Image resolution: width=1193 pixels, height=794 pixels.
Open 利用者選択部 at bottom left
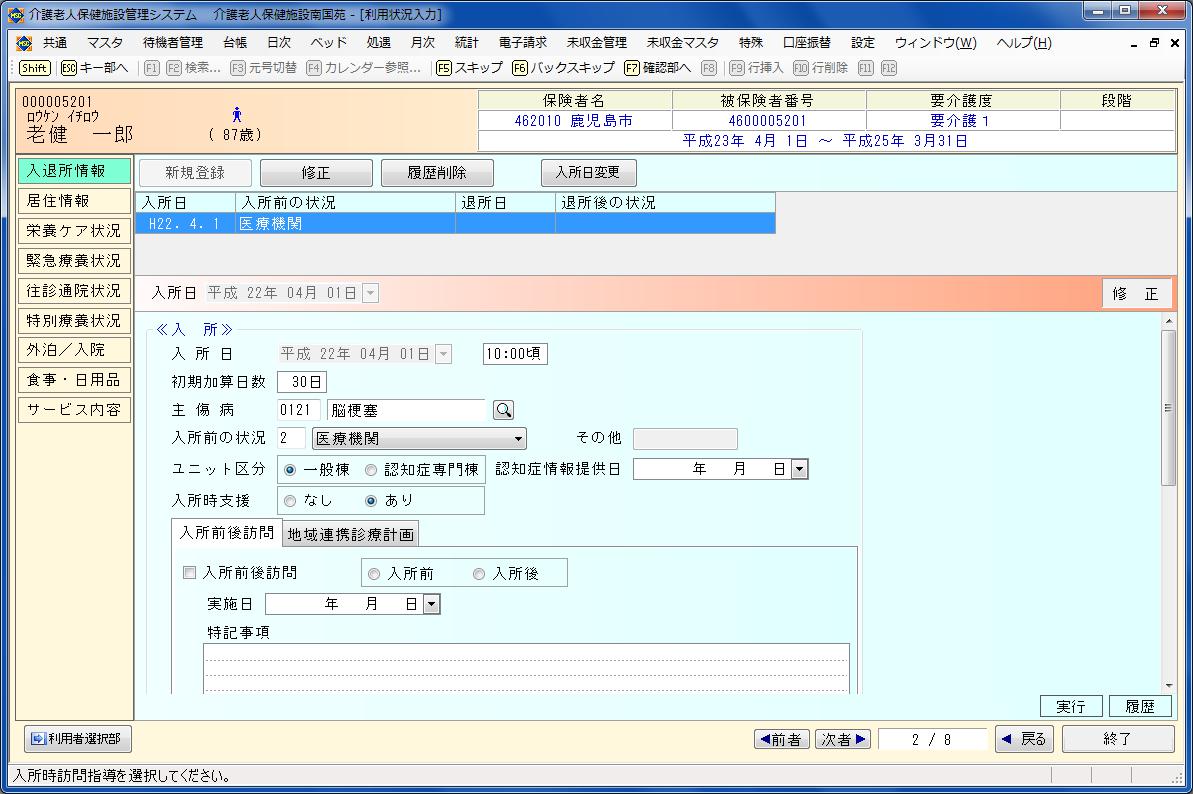[77, 739]
